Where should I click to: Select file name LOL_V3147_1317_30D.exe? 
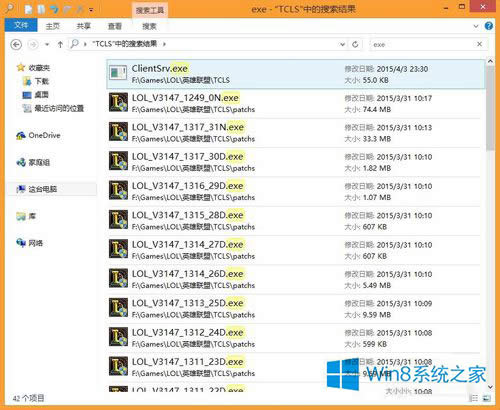[188, 156]
